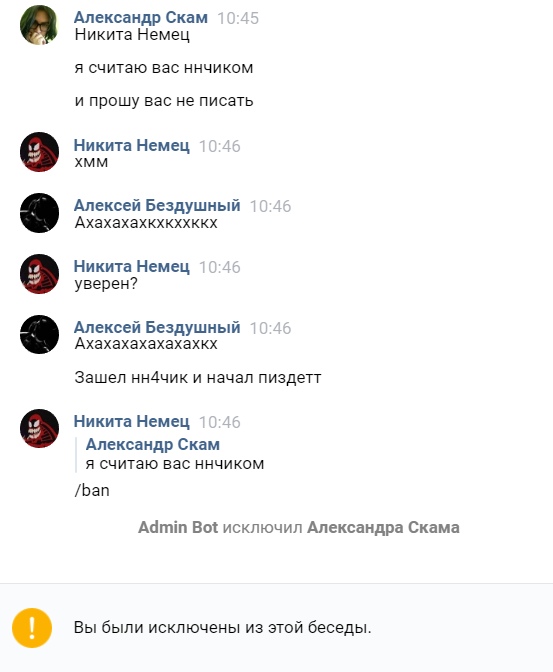
Task: Select the "/ban" message text
Action: [92, 490]
